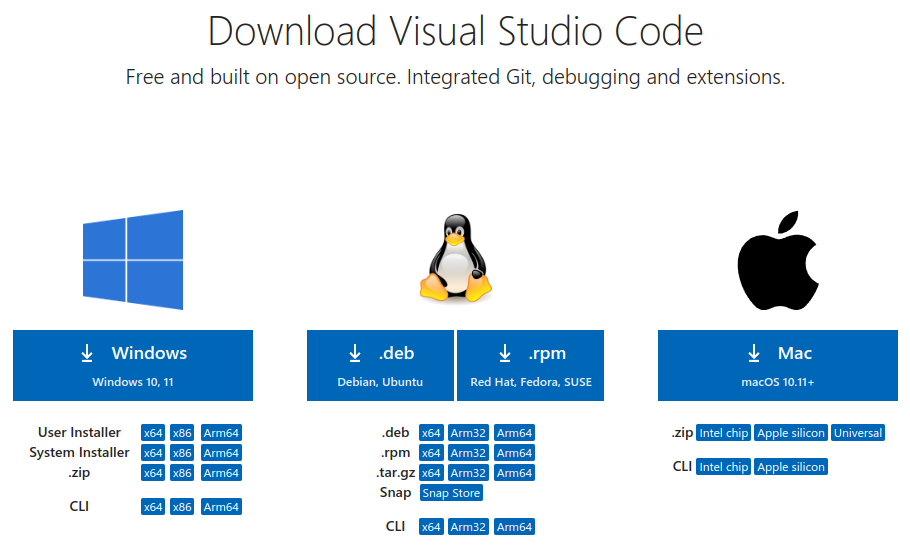This screenshot has height=558, width=910.
Task: Click the "Download Visual Studio Code" heading
Action: 456,31
